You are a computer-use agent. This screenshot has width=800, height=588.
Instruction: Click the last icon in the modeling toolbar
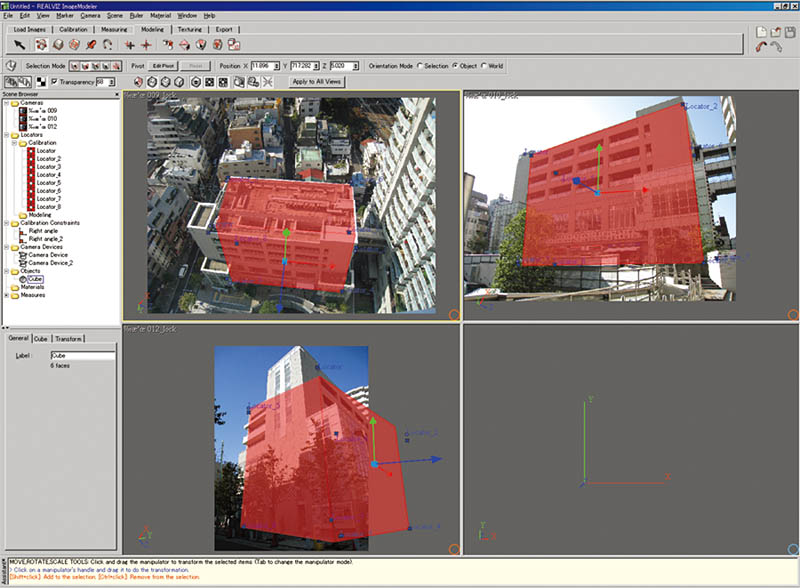click(234, 45)
